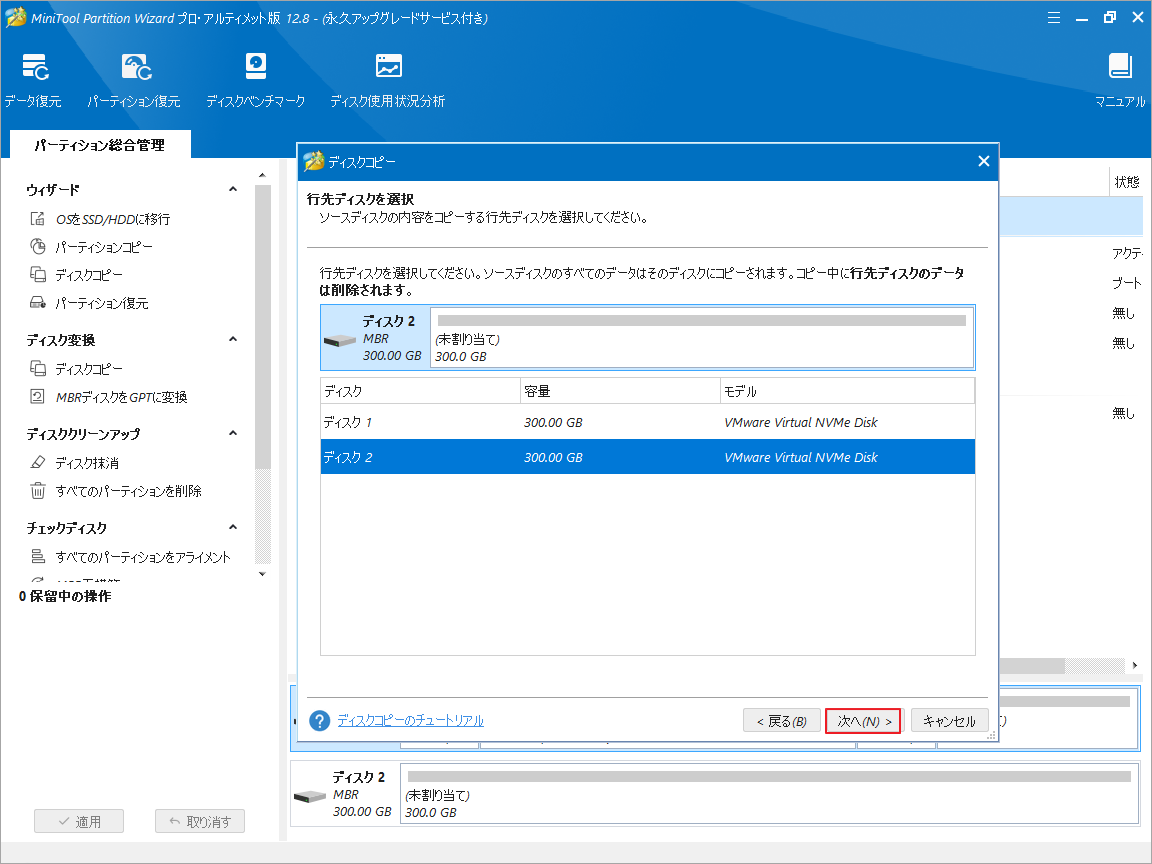Collapse the ディスククリーンアップ section
Image resolution: width=1152 pixels, height=864 pixels.
pos(233,433)
